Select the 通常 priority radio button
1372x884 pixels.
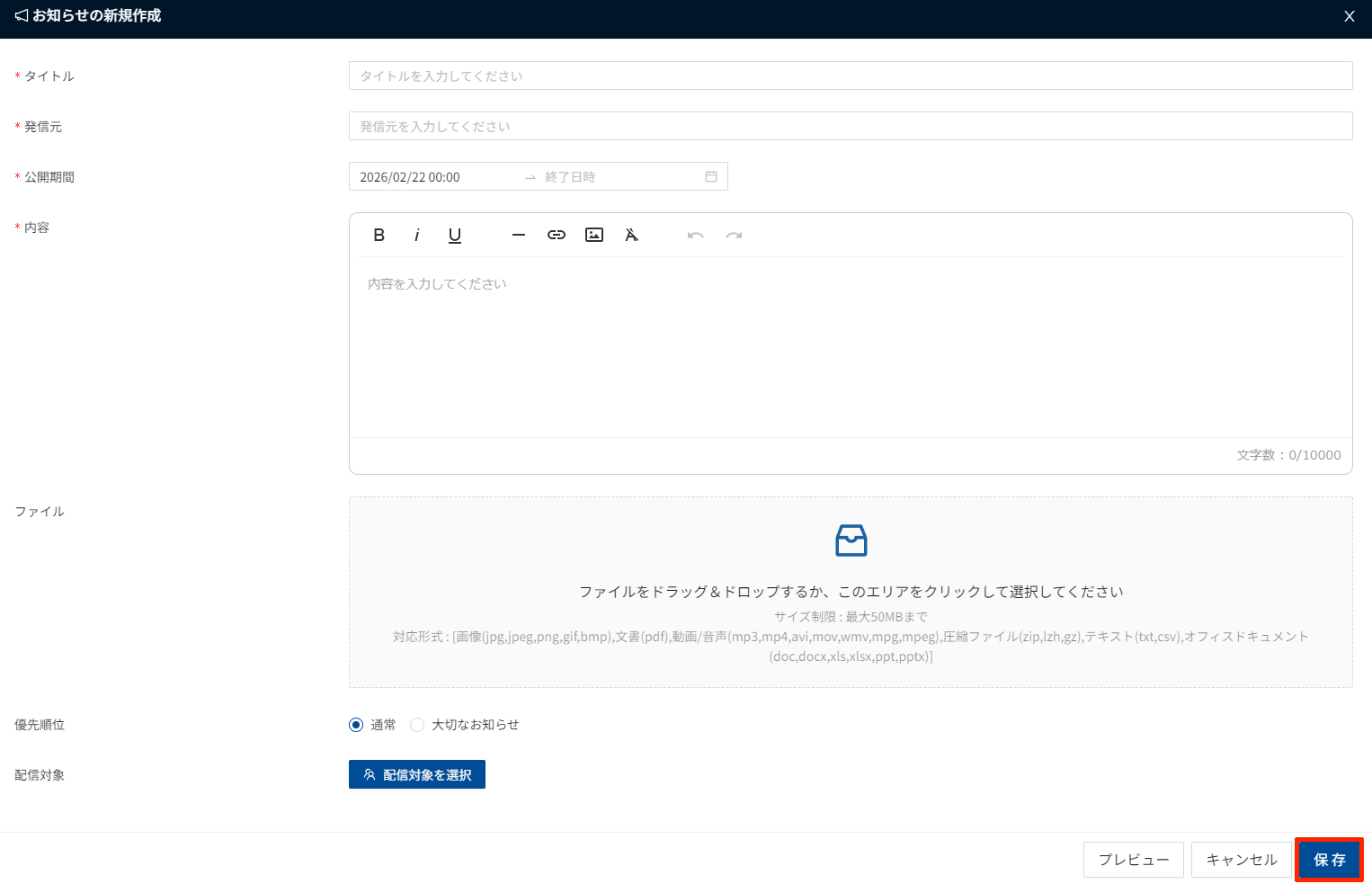(x=356, y=725)
